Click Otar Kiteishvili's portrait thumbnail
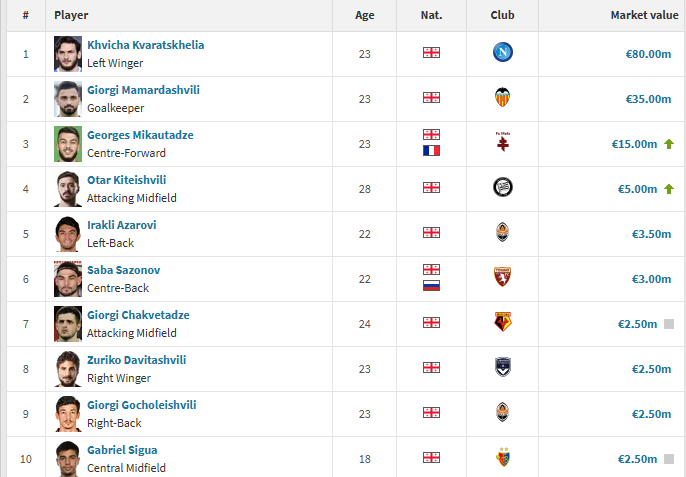This screenshot has width=686, height=477. tap(68, 188)
